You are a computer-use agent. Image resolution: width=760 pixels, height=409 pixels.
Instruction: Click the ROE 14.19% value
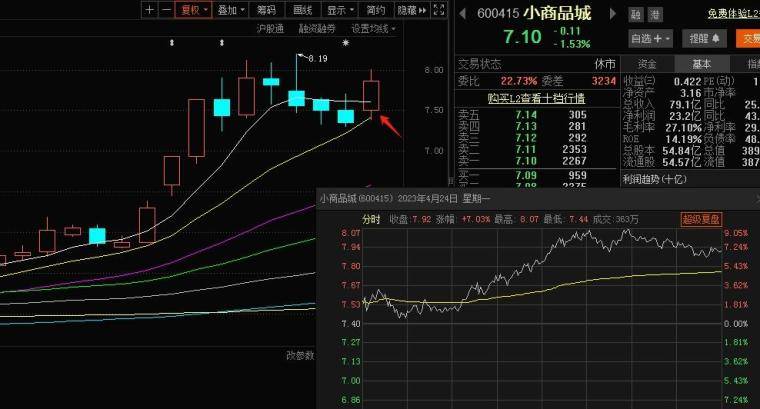683,140
